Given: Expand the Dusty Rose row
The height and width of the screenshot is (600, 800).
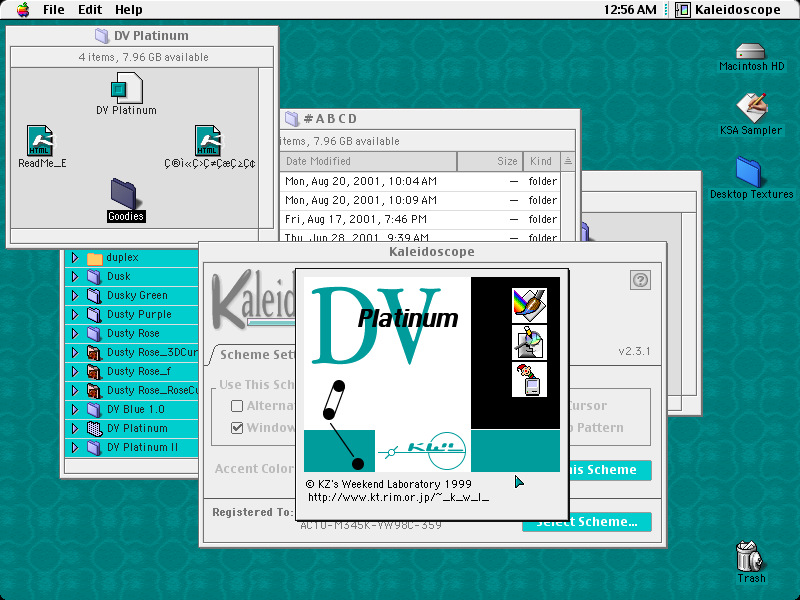Looking at the screenshot, I should [75, 334].
